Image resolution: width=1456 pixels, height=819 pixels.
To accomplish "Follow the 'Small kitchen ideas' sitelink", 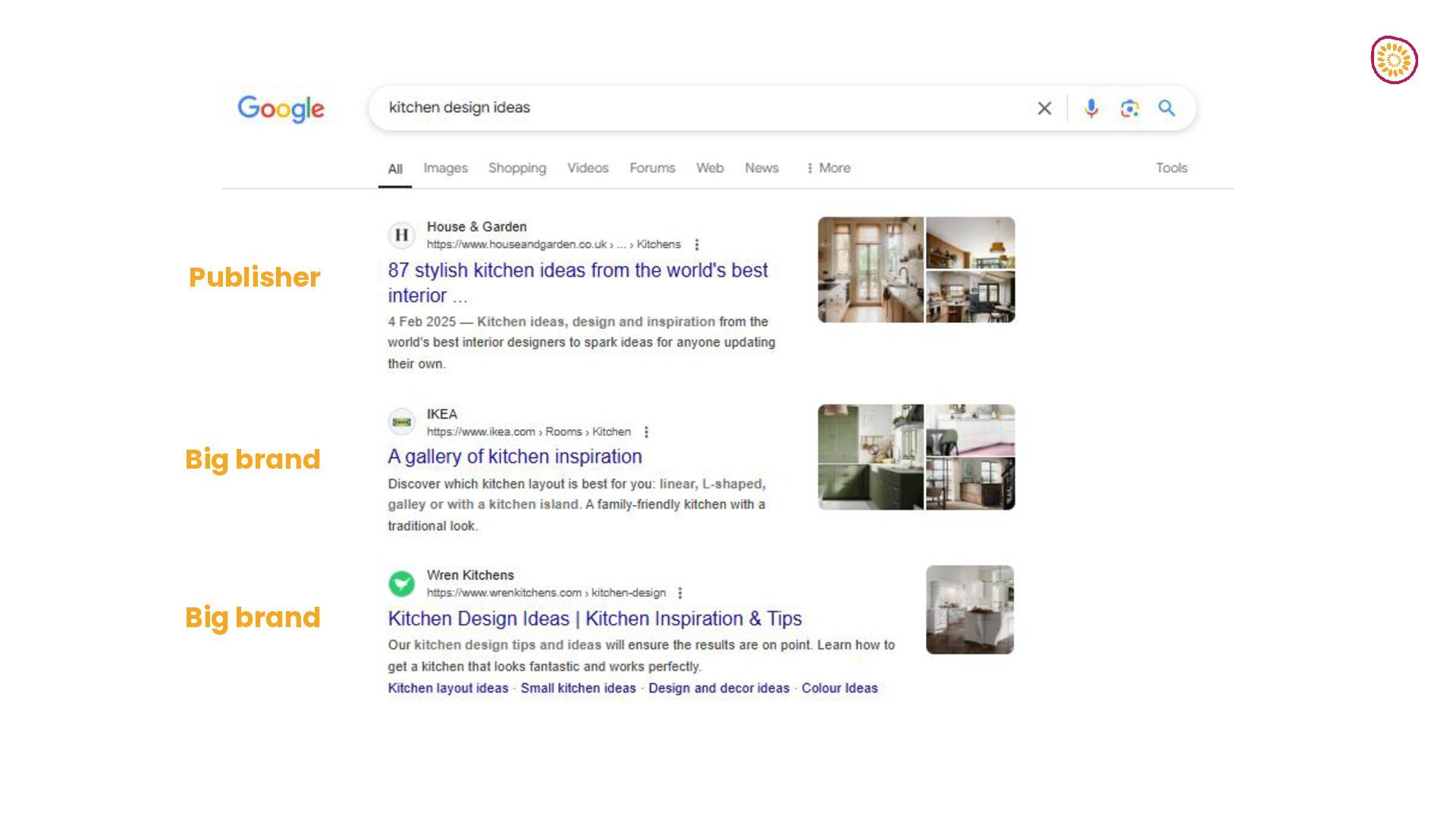I will [x=578, y=689].
